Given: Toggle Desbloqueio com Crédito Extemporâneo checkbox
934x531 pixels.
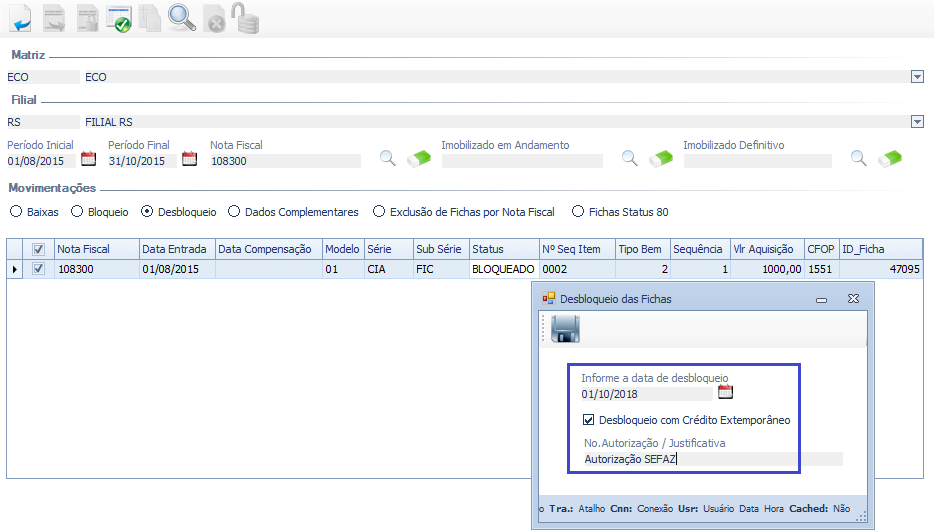Looking at the screenshot, I should 589,420.
